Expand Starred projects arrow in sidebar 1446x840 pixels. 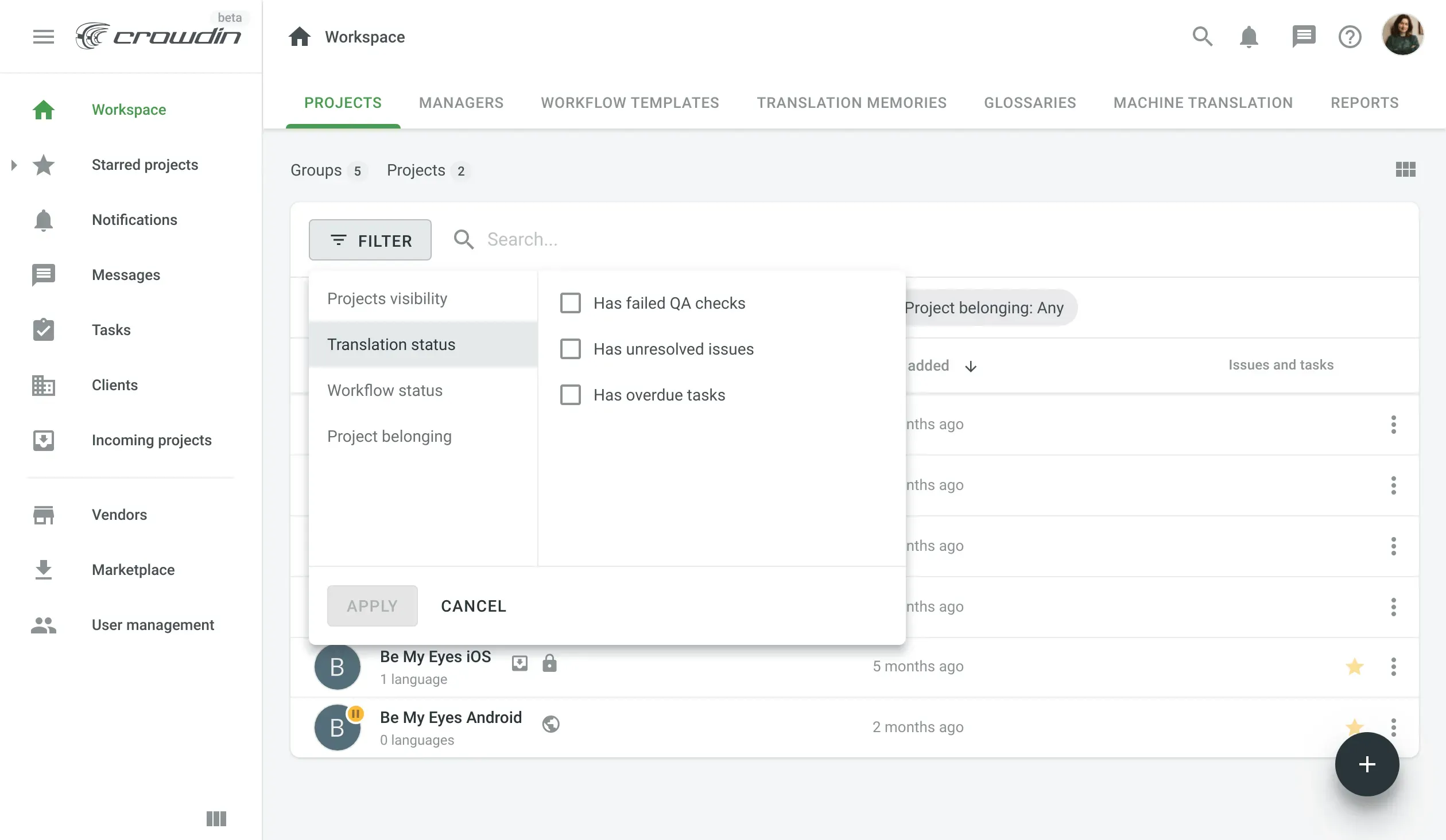pyautogui.click(x=14, y=165)
